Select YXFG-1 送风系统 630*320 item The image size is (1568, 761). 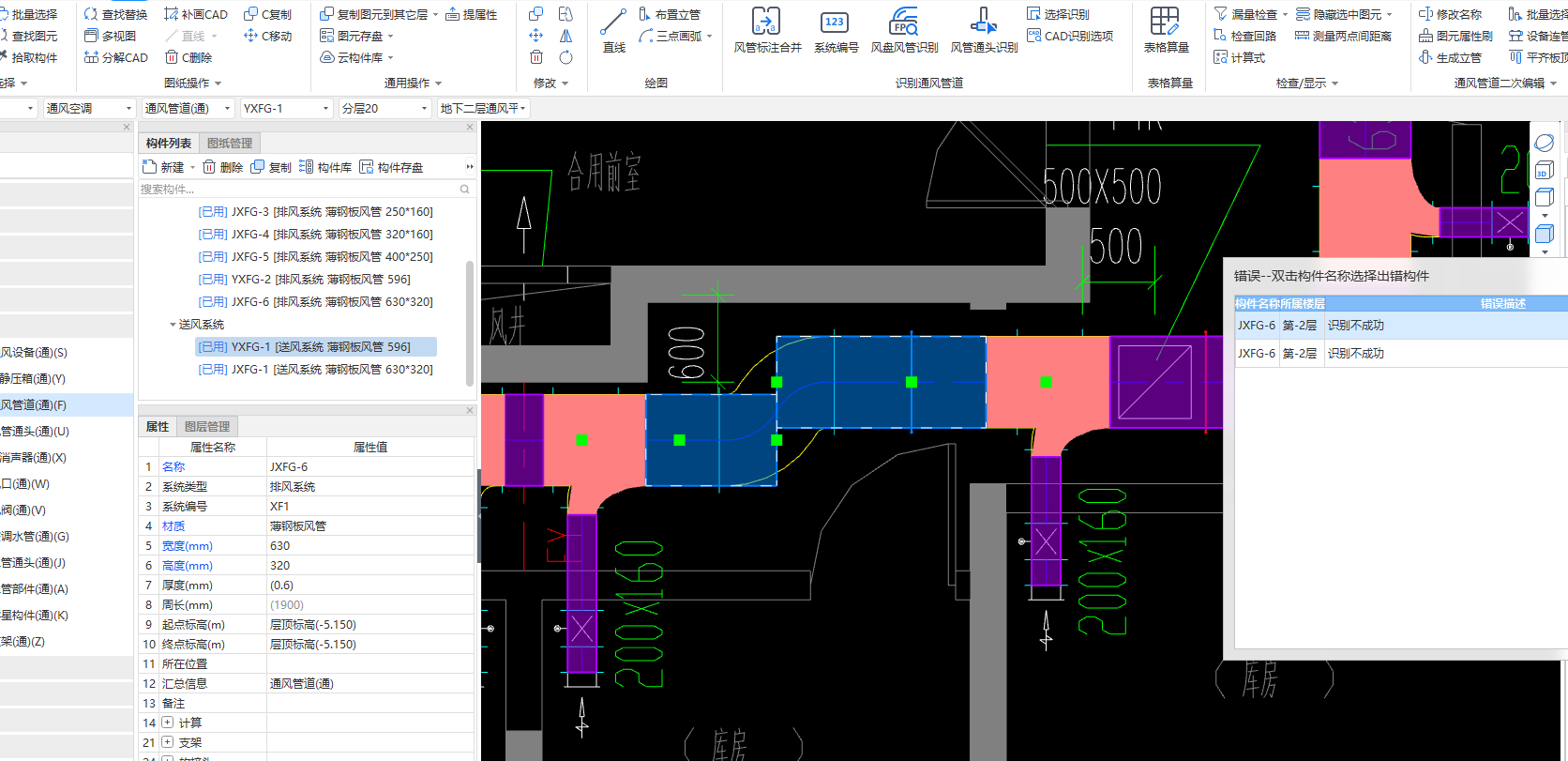coord(315,370)
